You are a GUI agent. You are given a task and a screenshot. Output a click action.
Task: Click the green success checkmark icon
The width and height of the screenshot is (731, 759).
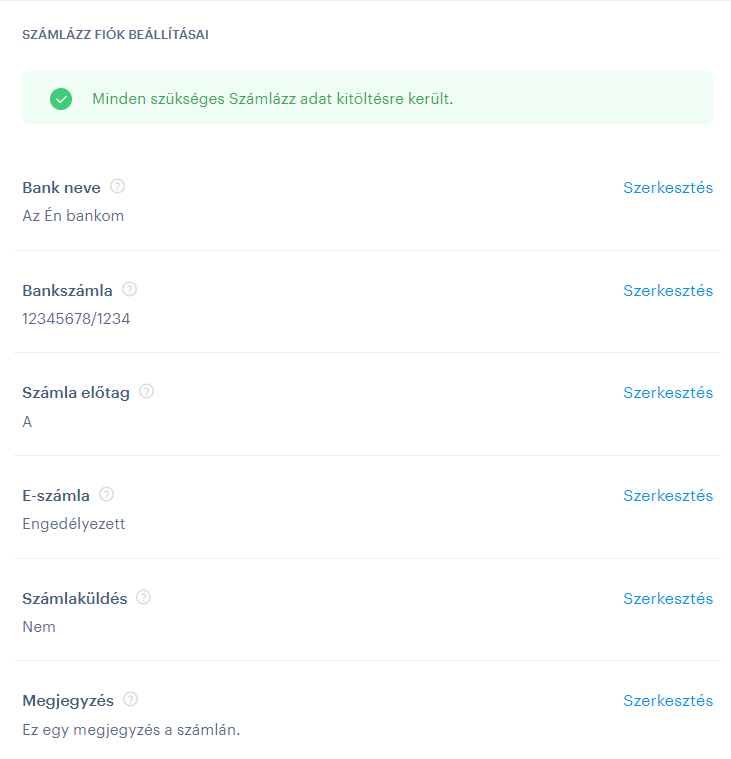click(x=61, y=99)
